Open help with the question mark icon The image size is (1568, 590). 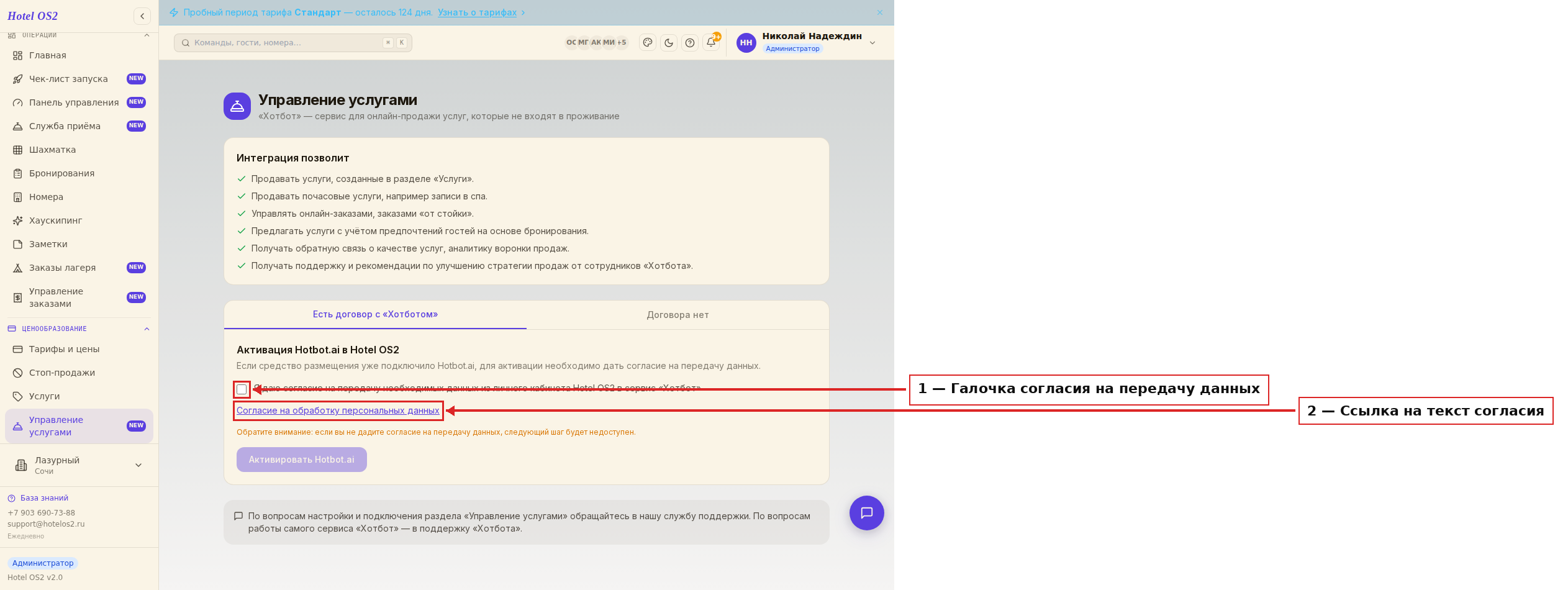tap(690, 43)
